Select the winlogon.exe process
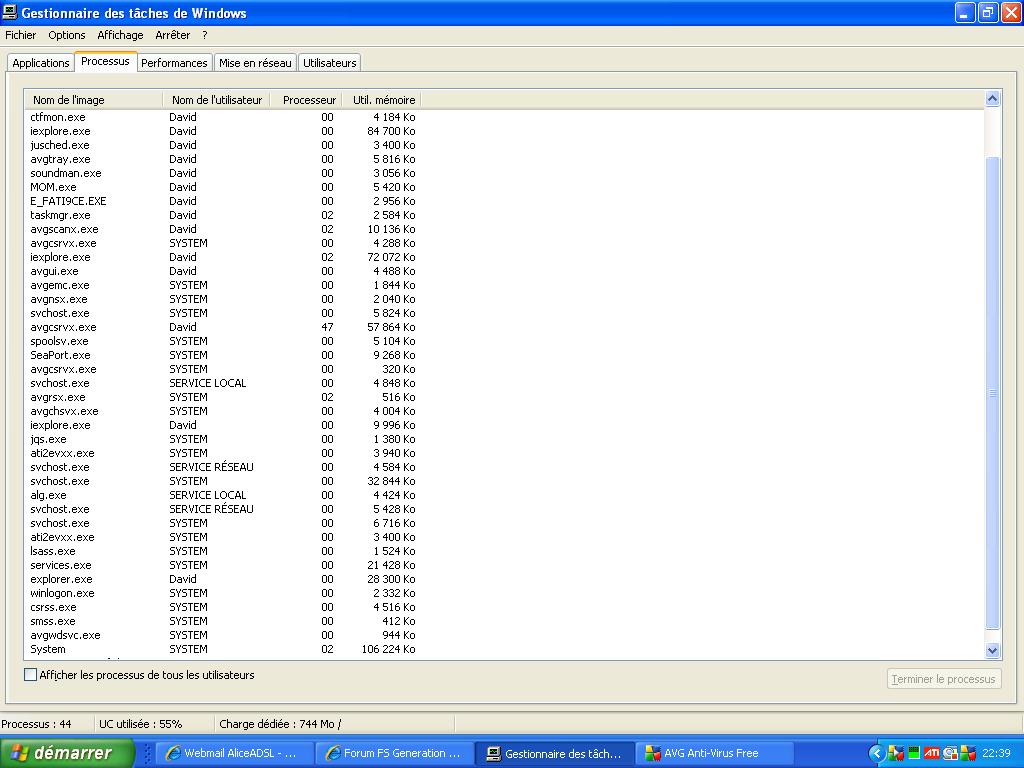The height and width of the screenshot is (768, 1024). point(223,594)
